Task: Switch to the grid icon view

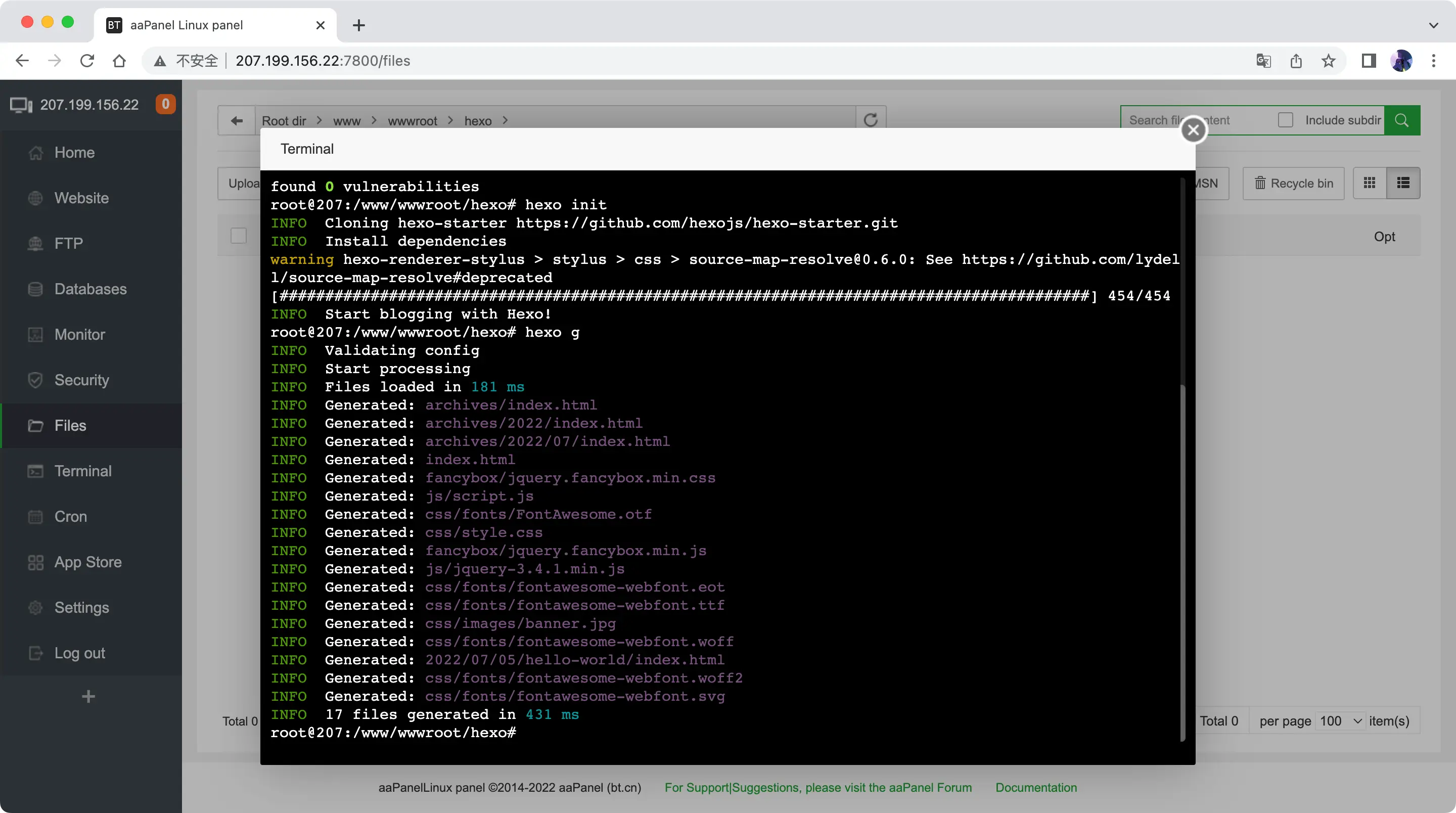Action: point(1370,183)
